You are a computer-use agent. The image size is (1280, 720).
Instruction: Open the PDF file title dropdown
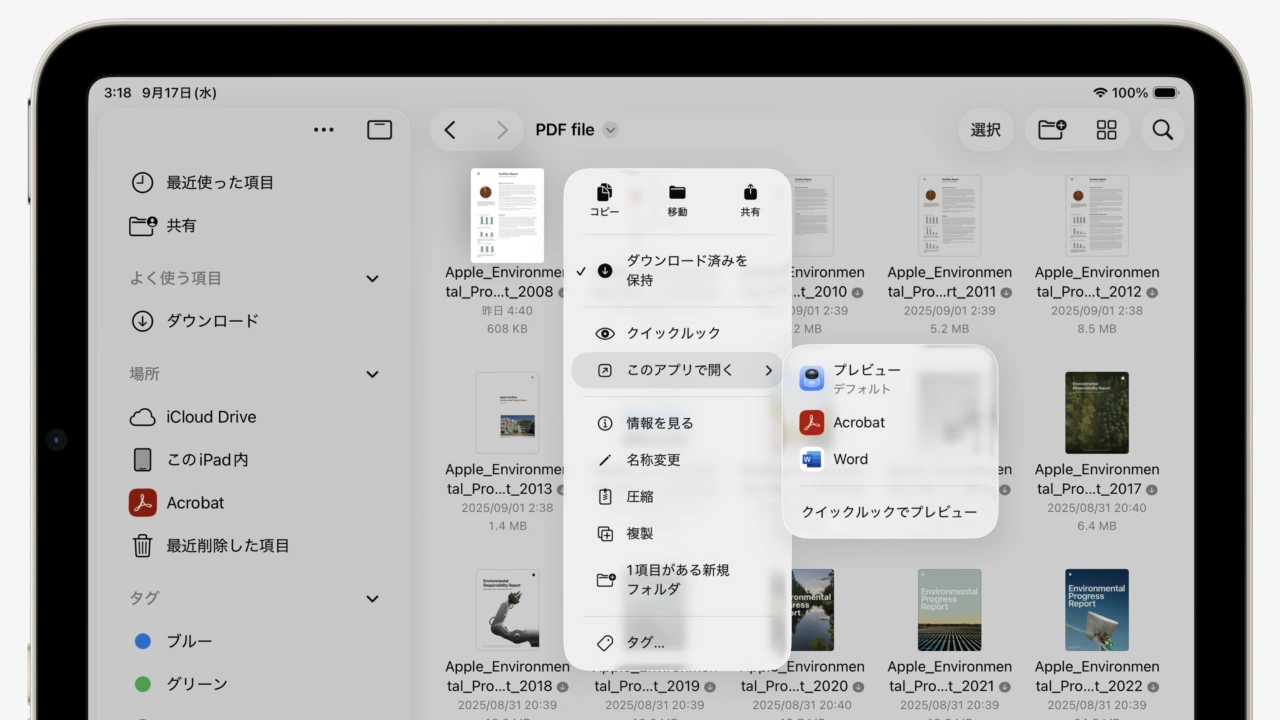click(610, 130)
